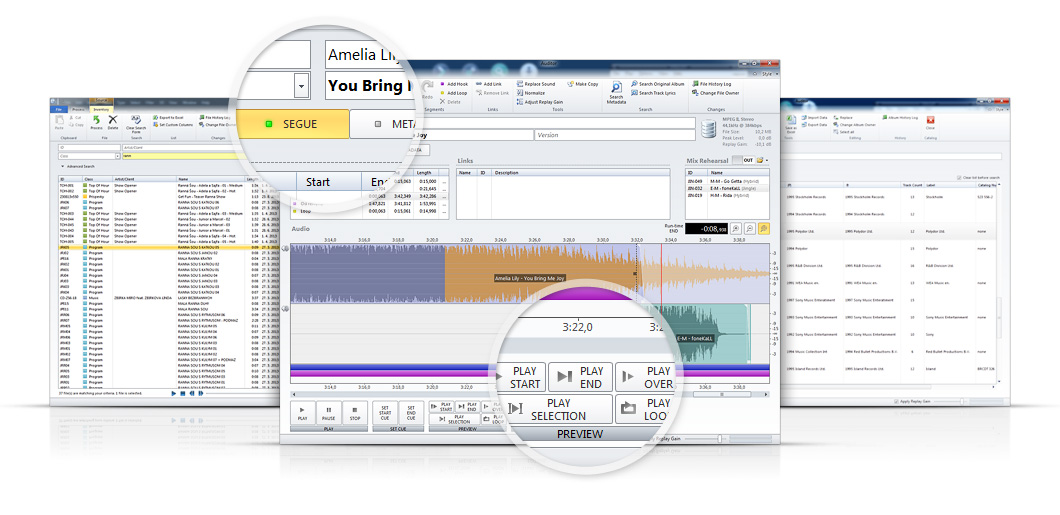Viewport: 1060px width, 515px height.
Task: Click Export to Excel in Inventory window
Action: tap(168, 118)
